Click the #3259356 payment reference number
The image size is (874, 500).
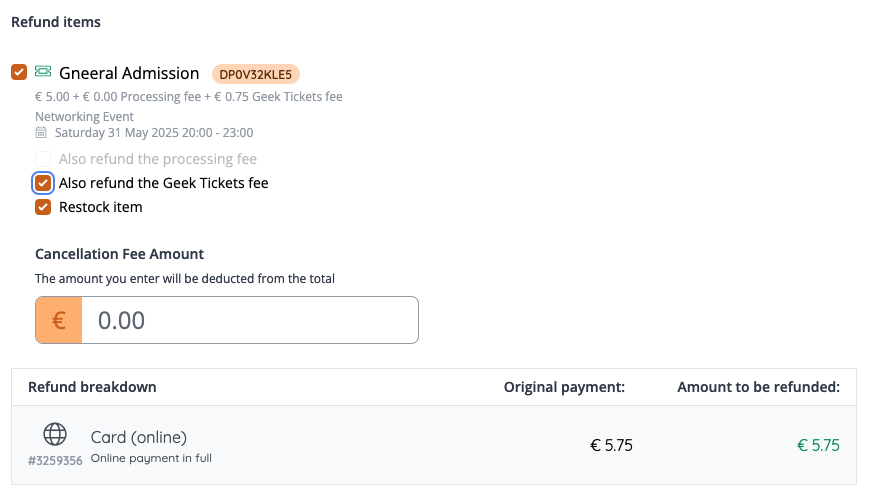[x=55, y=461]
